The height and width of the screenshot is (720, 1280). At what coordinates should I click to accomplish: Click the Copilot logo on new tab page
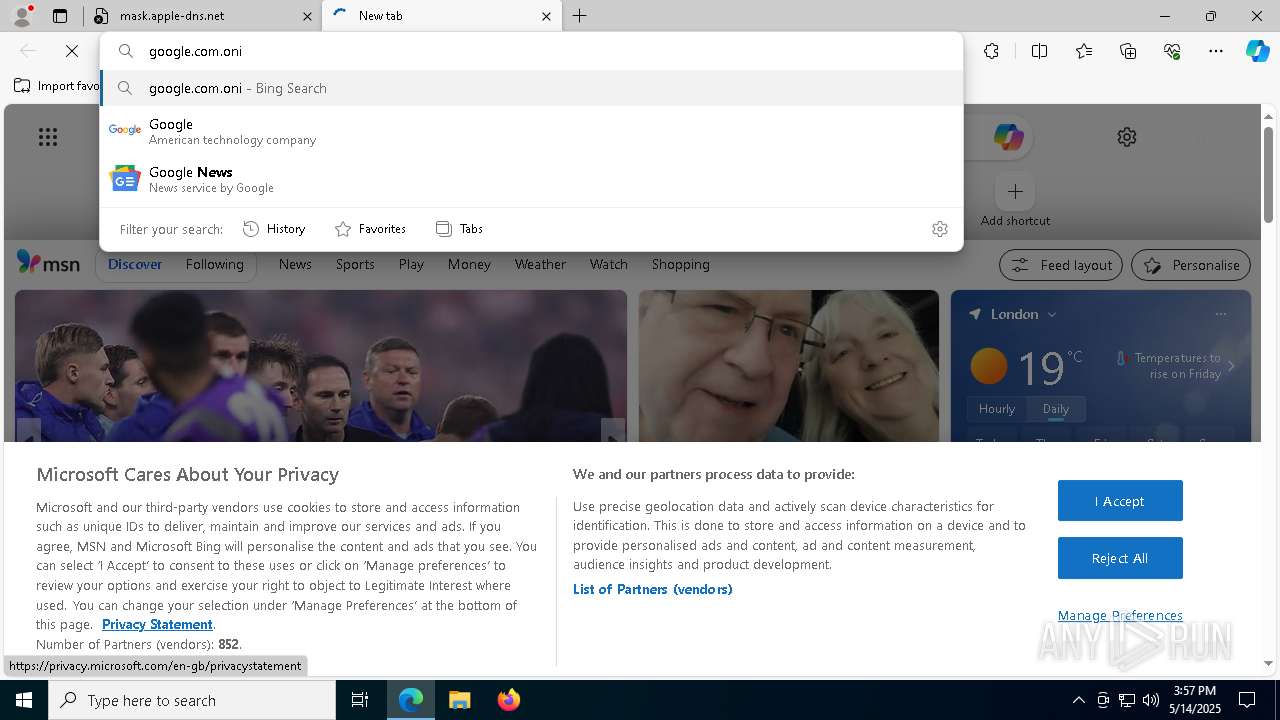click(x=1008, y=137)
